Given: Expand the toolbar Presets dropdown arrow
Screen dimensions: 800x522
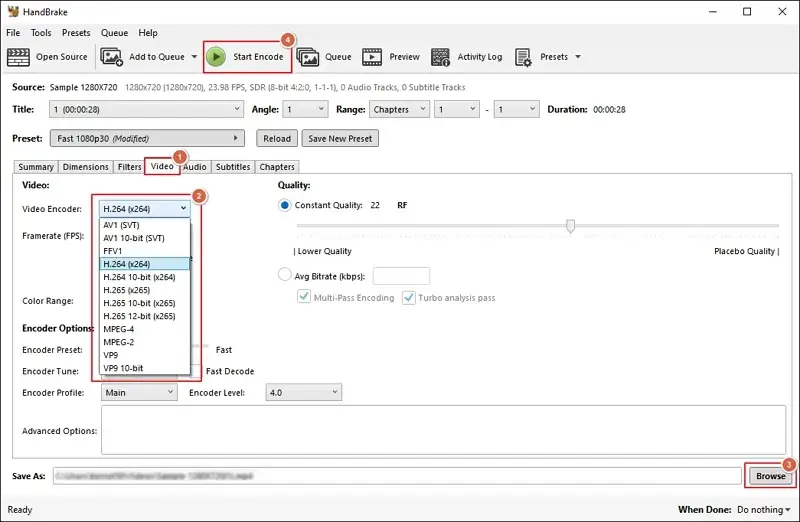Looking at the screenshot, I should 578,57.
